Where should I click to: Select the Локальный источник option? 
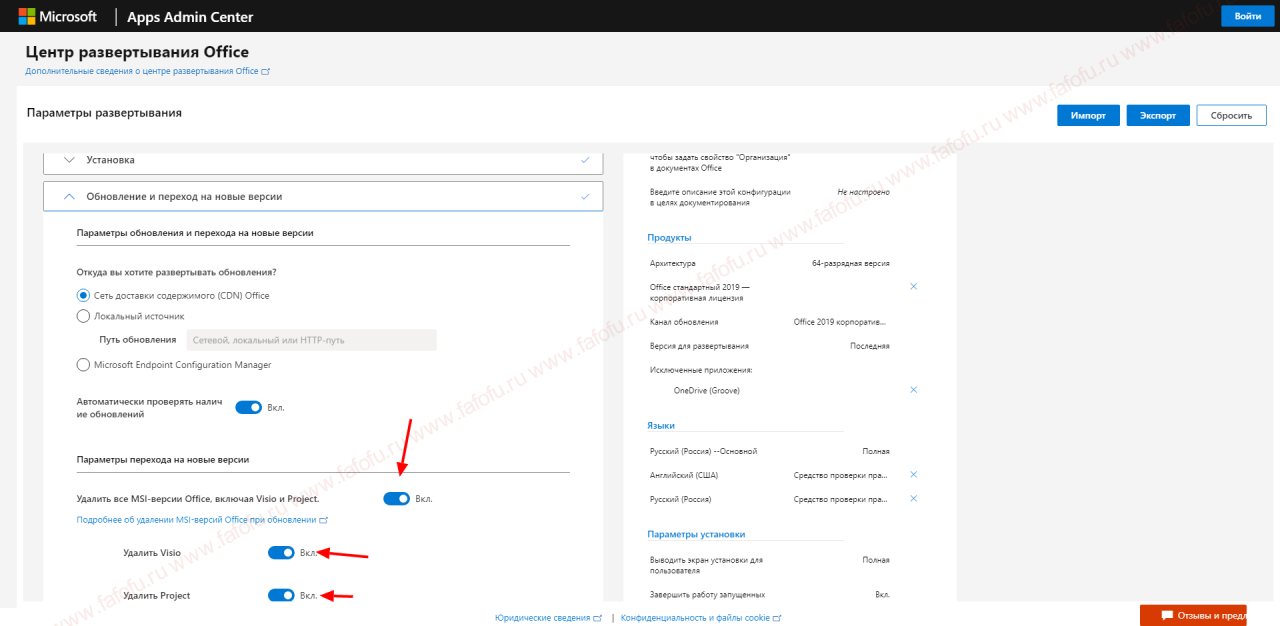[x=83, y=316]
